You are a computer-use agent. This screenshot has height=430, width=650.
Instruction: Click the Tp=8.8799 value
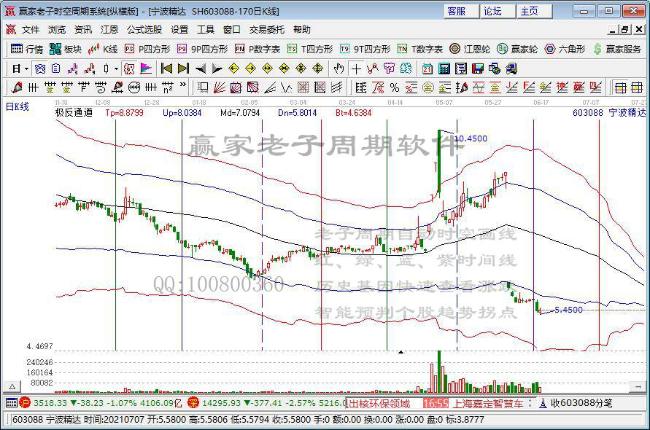click(x=124, y=112)
